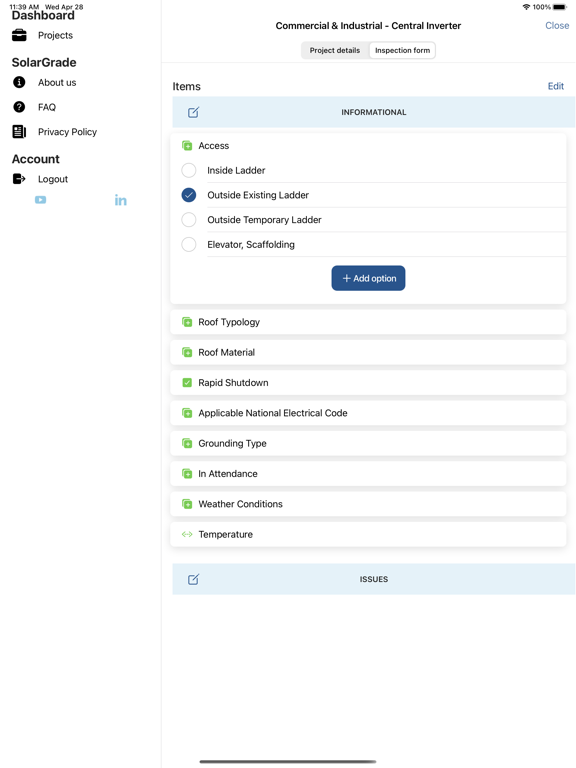Click the About us info icon
This screenshot has height=768, width=576.
(19, 82)
